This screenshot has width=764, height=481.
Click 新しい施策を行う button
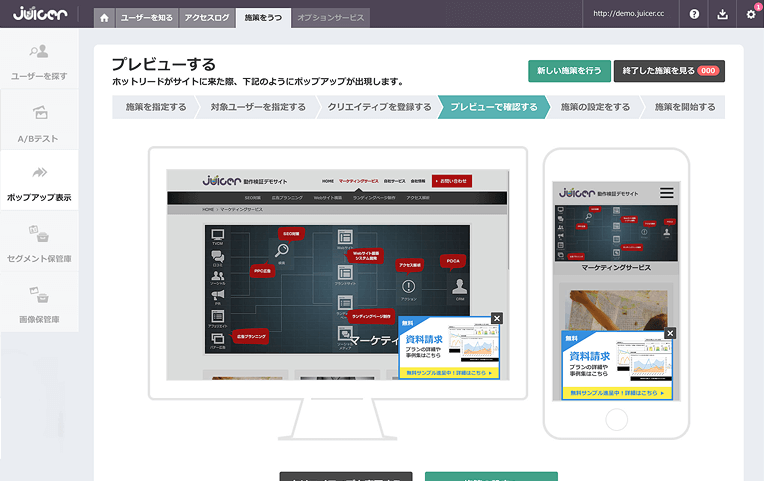[568, 71]
